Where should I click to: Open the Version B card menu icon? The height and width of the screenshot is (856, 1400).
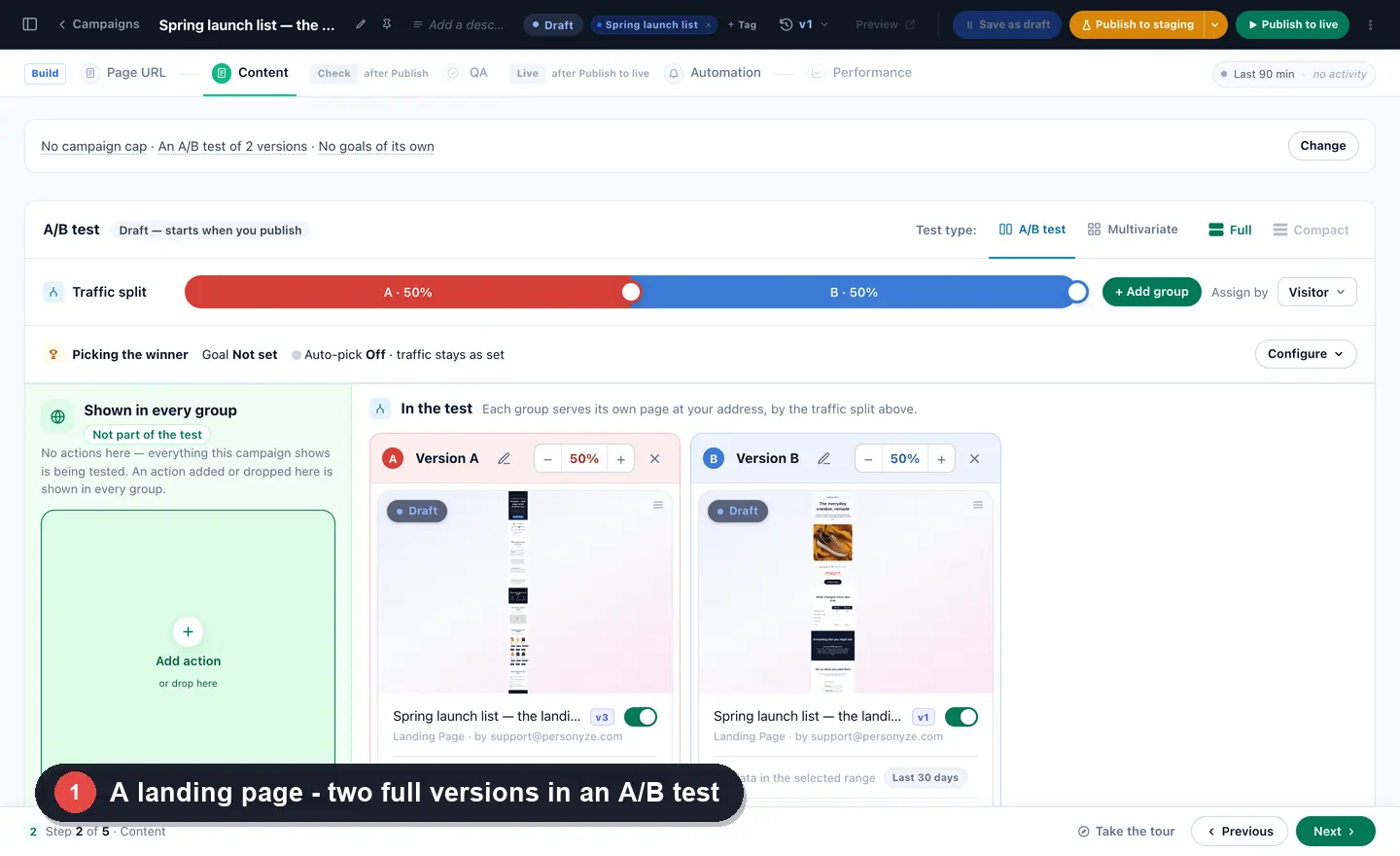tap(978, 505)
